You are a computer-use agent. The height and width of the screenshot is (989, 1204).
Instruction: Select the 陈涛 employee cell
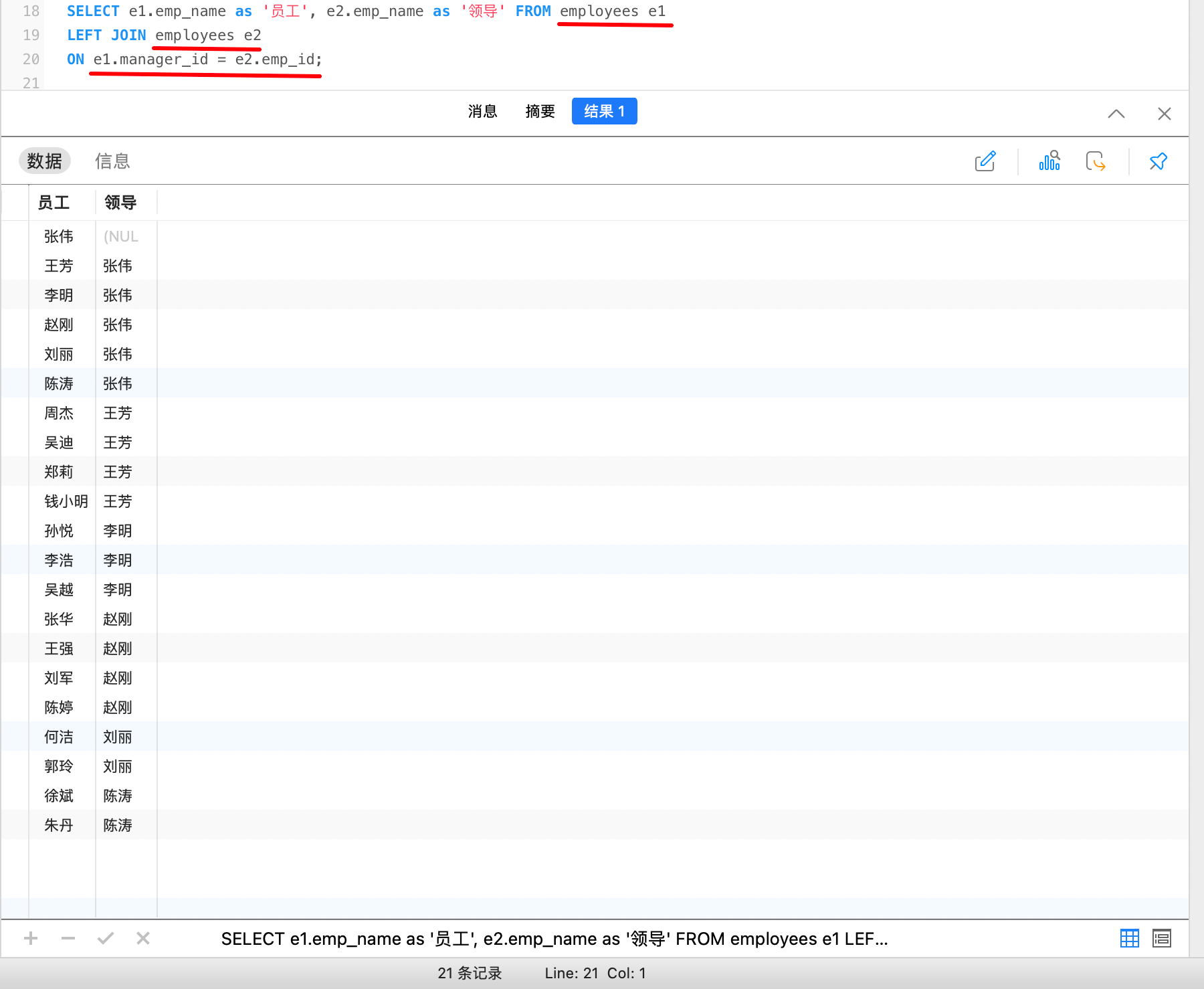[x=62, y=383]
